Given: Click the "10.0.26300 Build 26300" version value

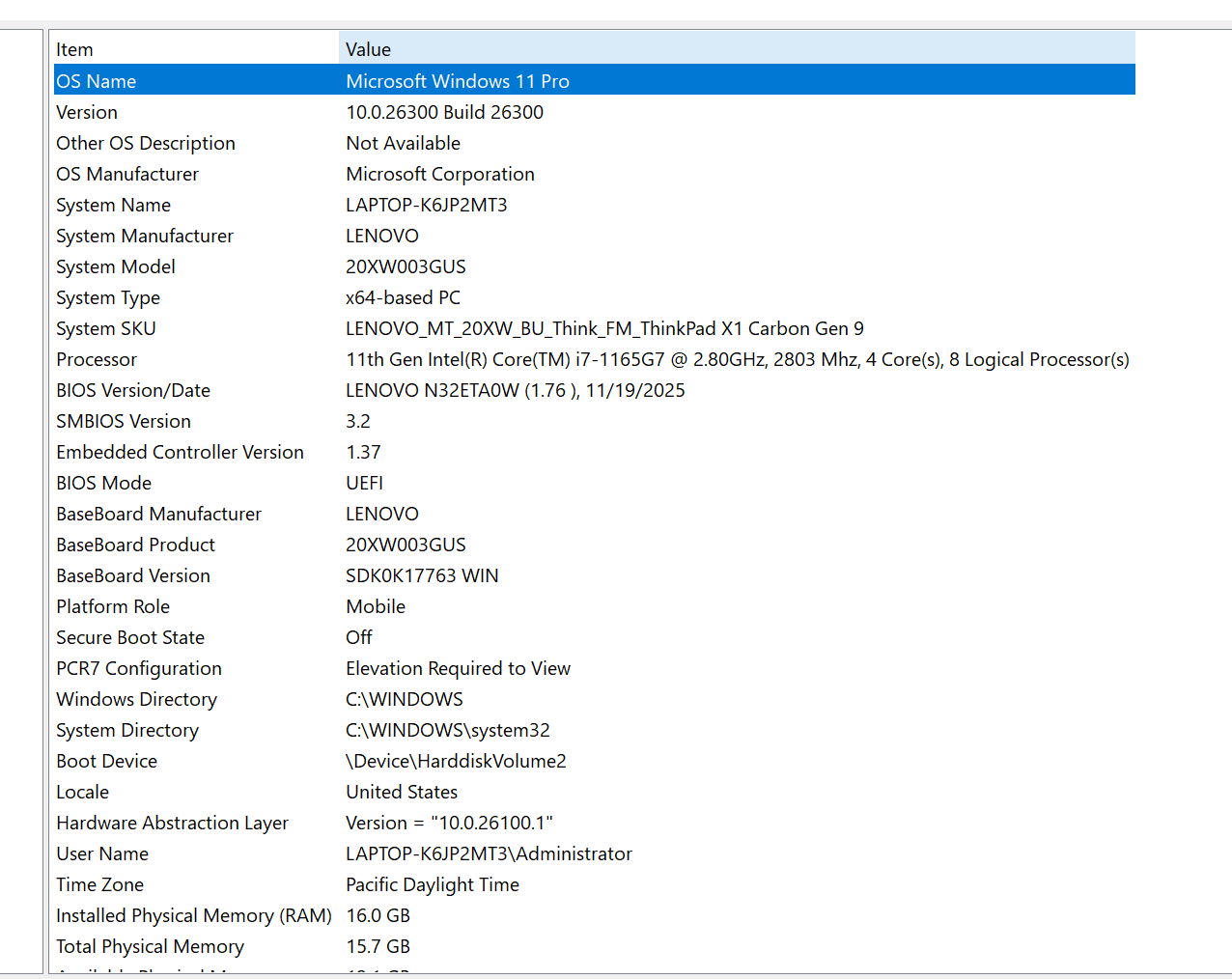Looking at the screenshot, I should point(444,112).
